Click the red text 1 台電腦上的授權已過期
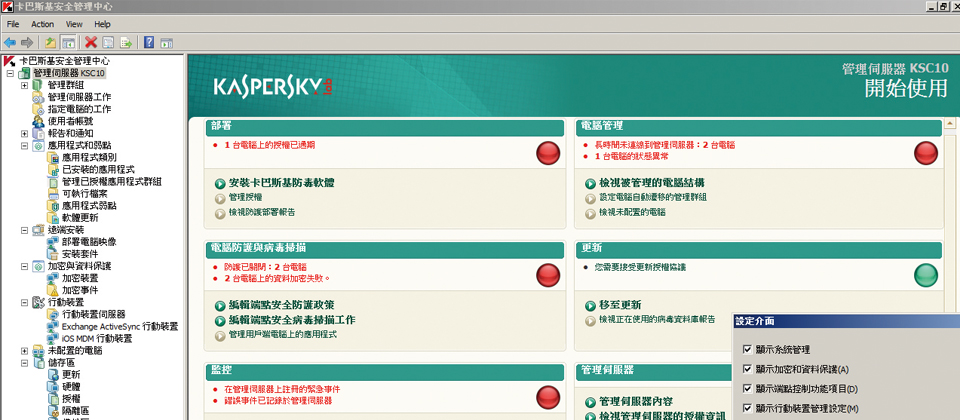 click(270, 145)
